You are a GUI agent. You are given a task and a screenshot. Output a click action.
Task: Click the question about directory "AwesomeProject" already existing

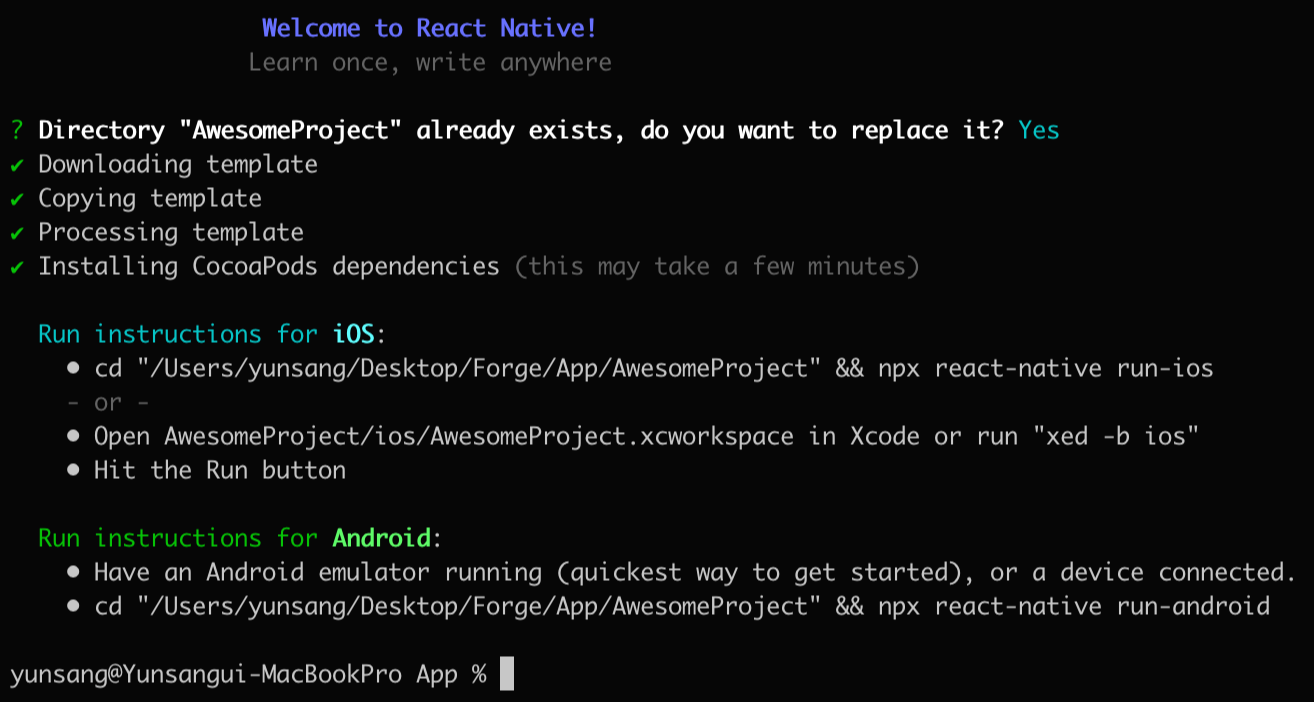point(521,131)
